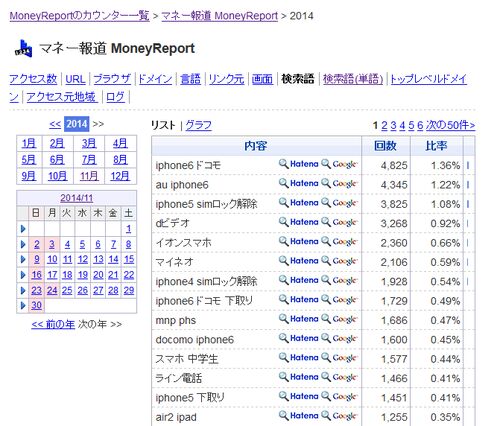
Task: Click the 回数 column header
Action: [385, 146]
